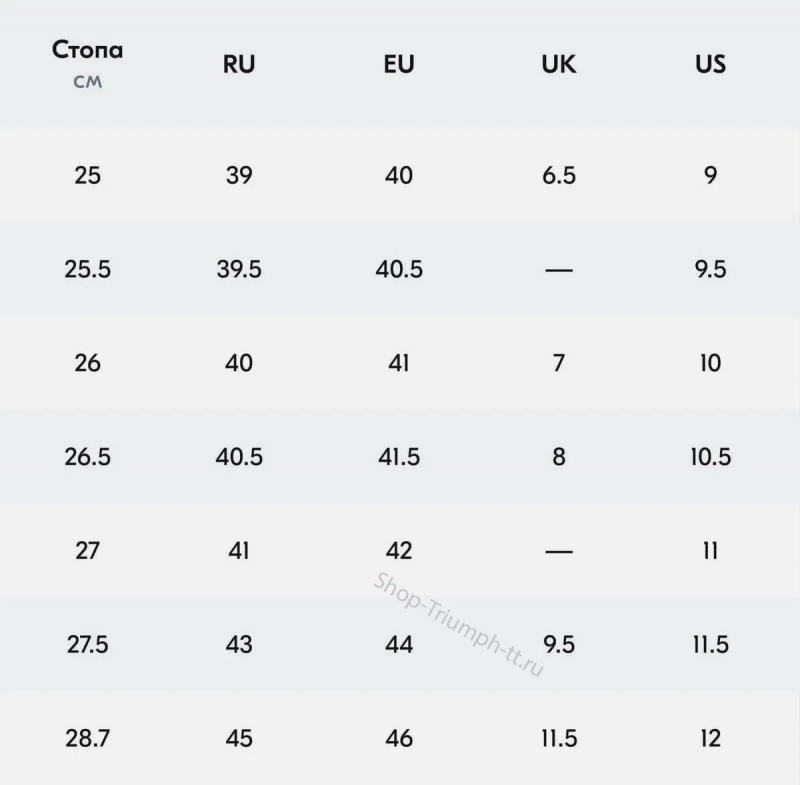Click the EU column header
The width and height of the screenshot is (800, 785).
click(x=399, y=65)
